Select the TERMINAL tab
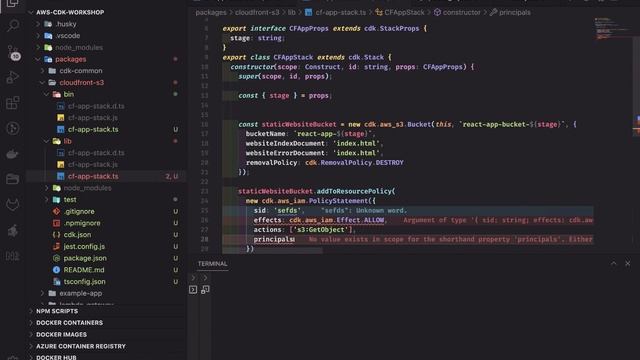The width and height of the screenshot is (640, 360). pos(213,264)
